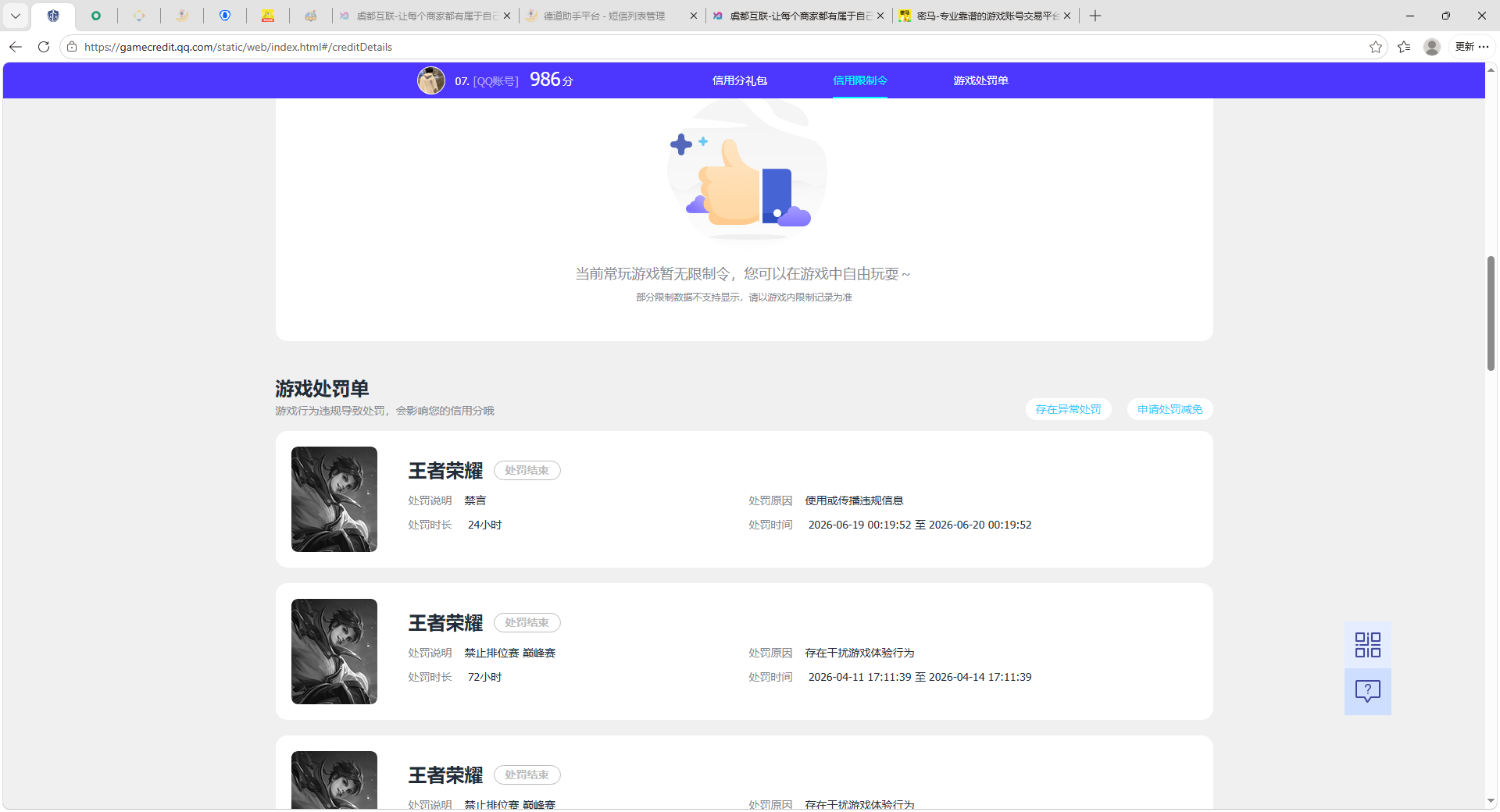This screenshot has width=1500, height=812.
Task: Open the QR code floating icon
Action: (x=1367, y=645)
